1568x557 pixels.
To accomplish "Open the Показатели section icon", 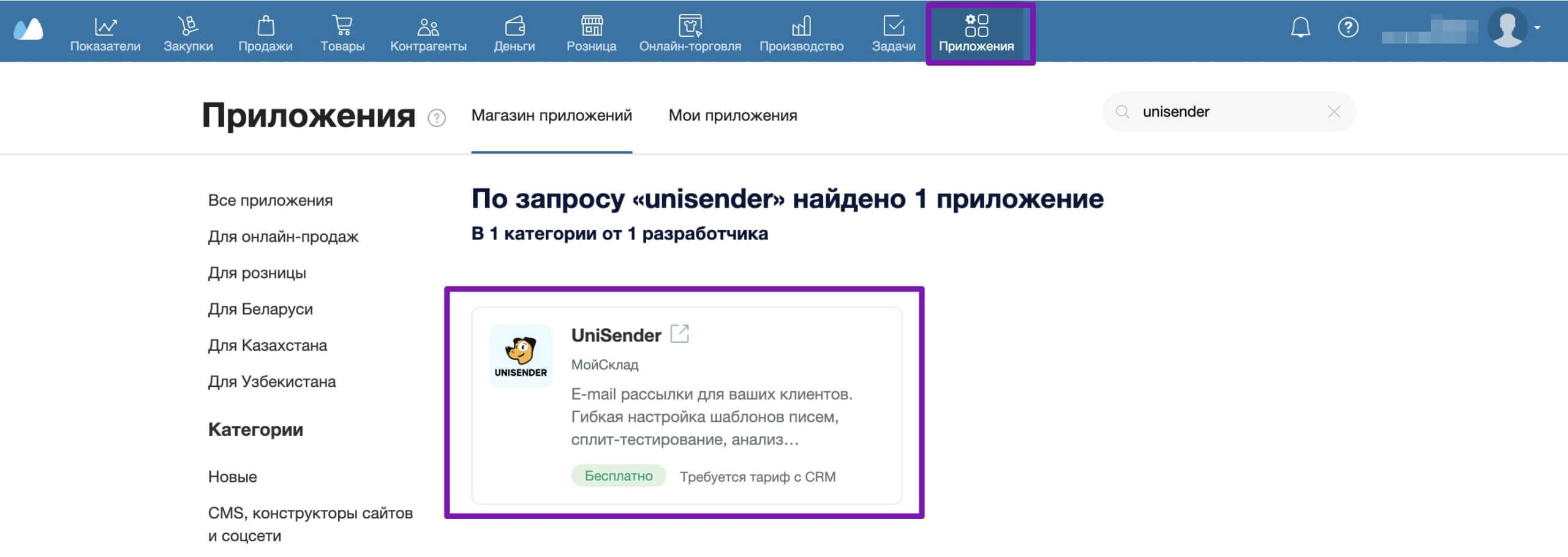I will [x=105, y=26].
